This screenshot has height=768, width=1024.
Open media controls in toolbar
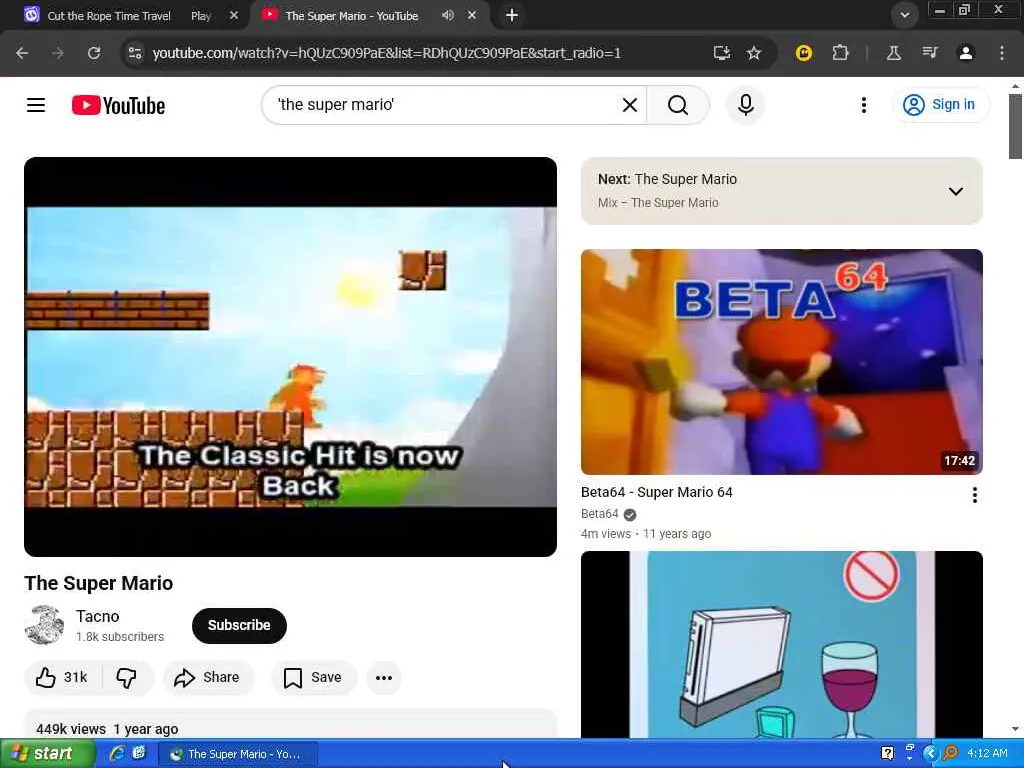click(x=929, y=53)
